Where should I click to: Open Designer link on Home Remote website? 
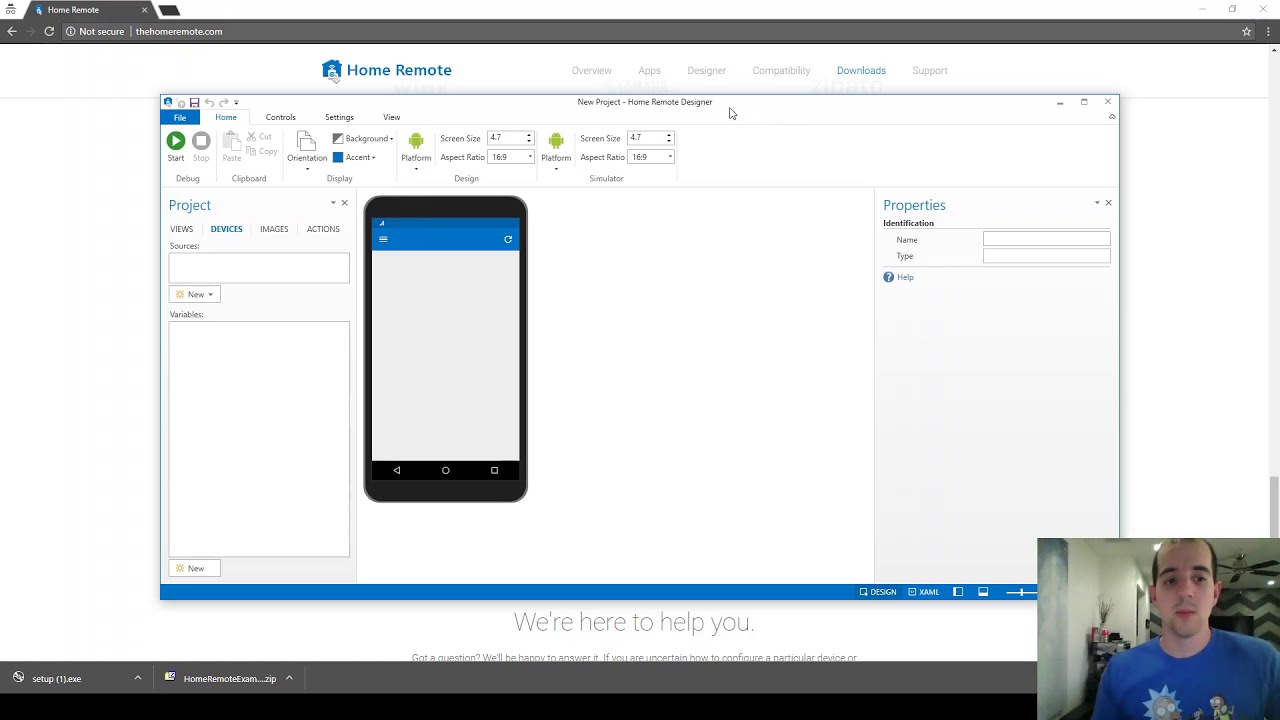706,71
